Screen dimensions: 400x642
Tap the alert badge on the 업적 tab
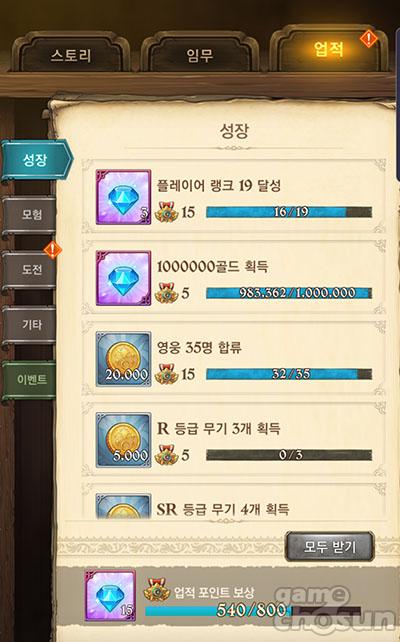[x=369, y=39]
